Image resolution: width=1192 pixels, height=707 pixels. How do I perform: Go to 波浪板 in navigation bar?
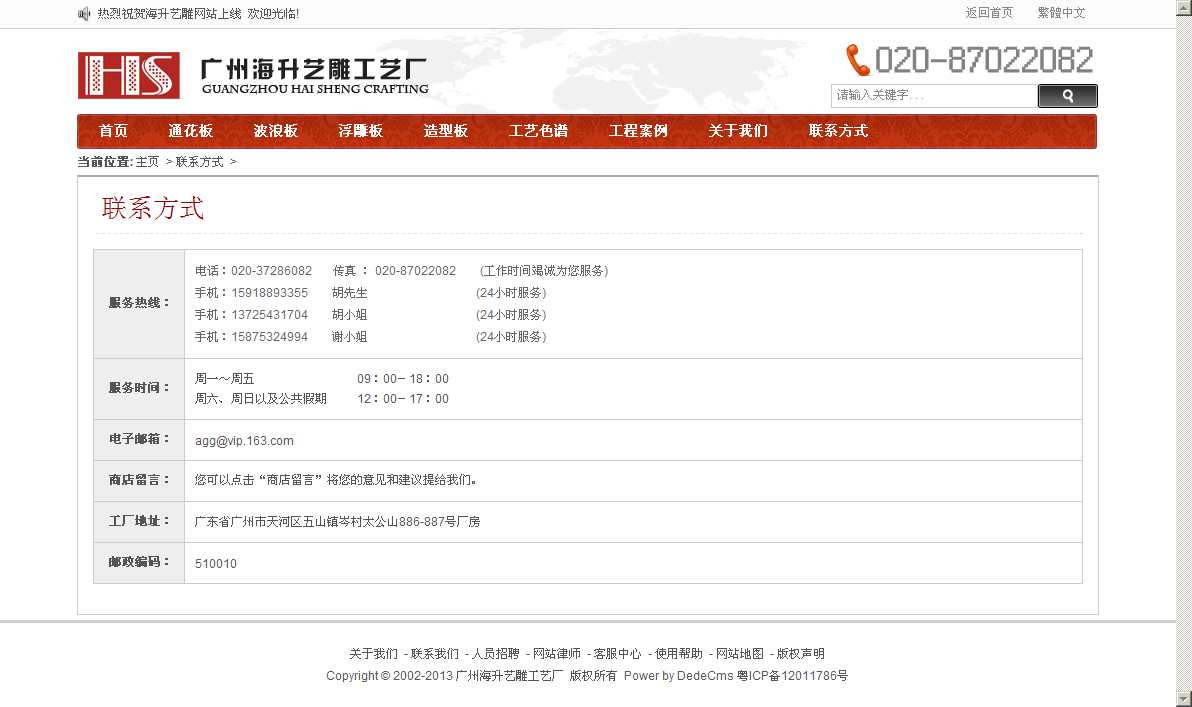pos(275,131)
